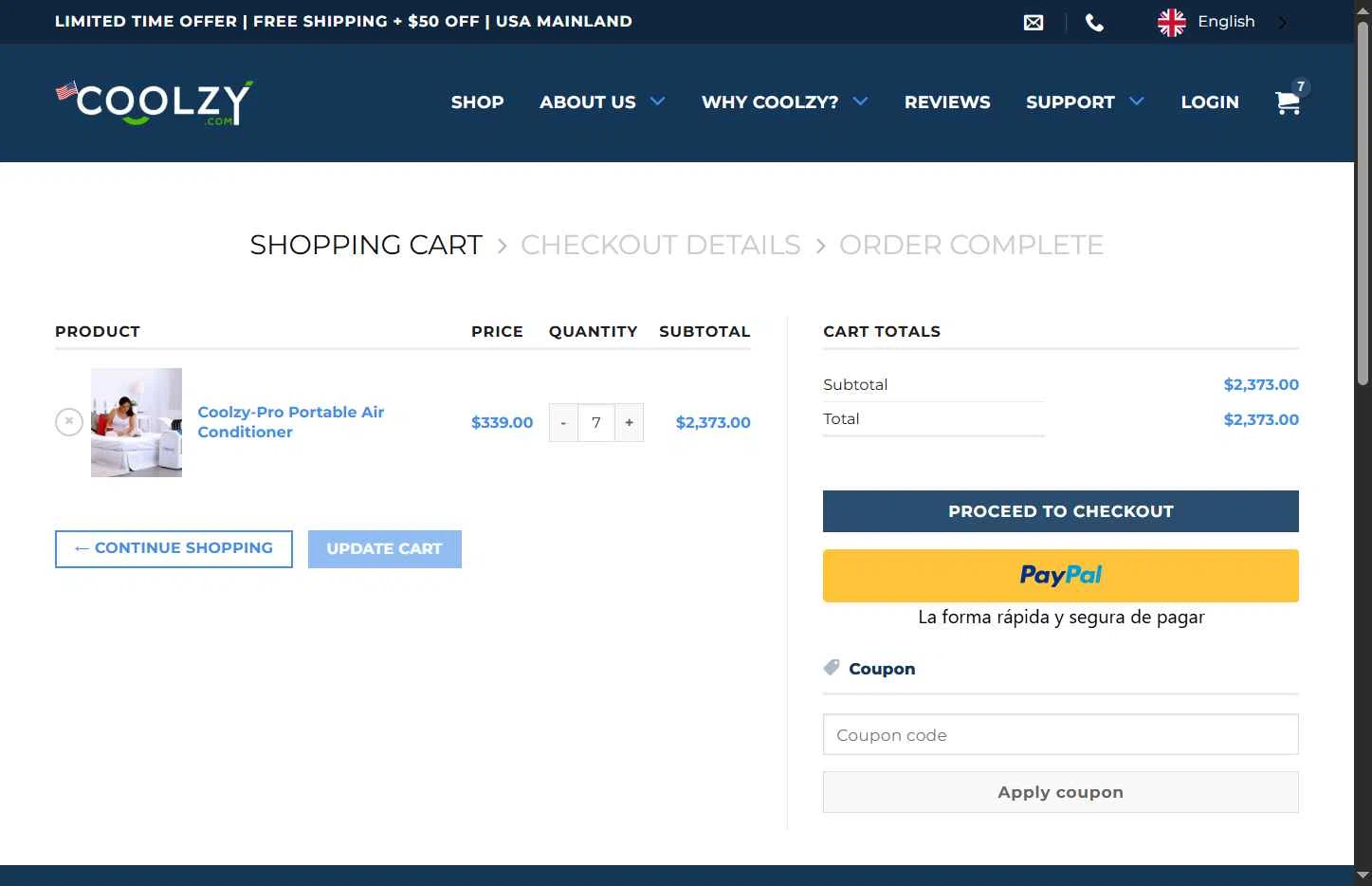Remove Coolzy-Pro item with X icon

69,422
